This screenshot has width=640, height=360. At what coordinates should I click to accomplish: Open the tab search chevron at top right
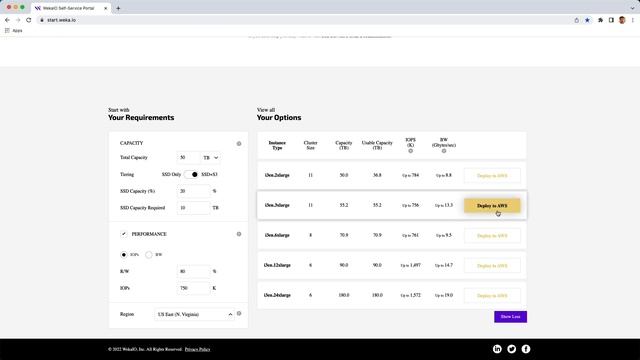pos(632,8)
